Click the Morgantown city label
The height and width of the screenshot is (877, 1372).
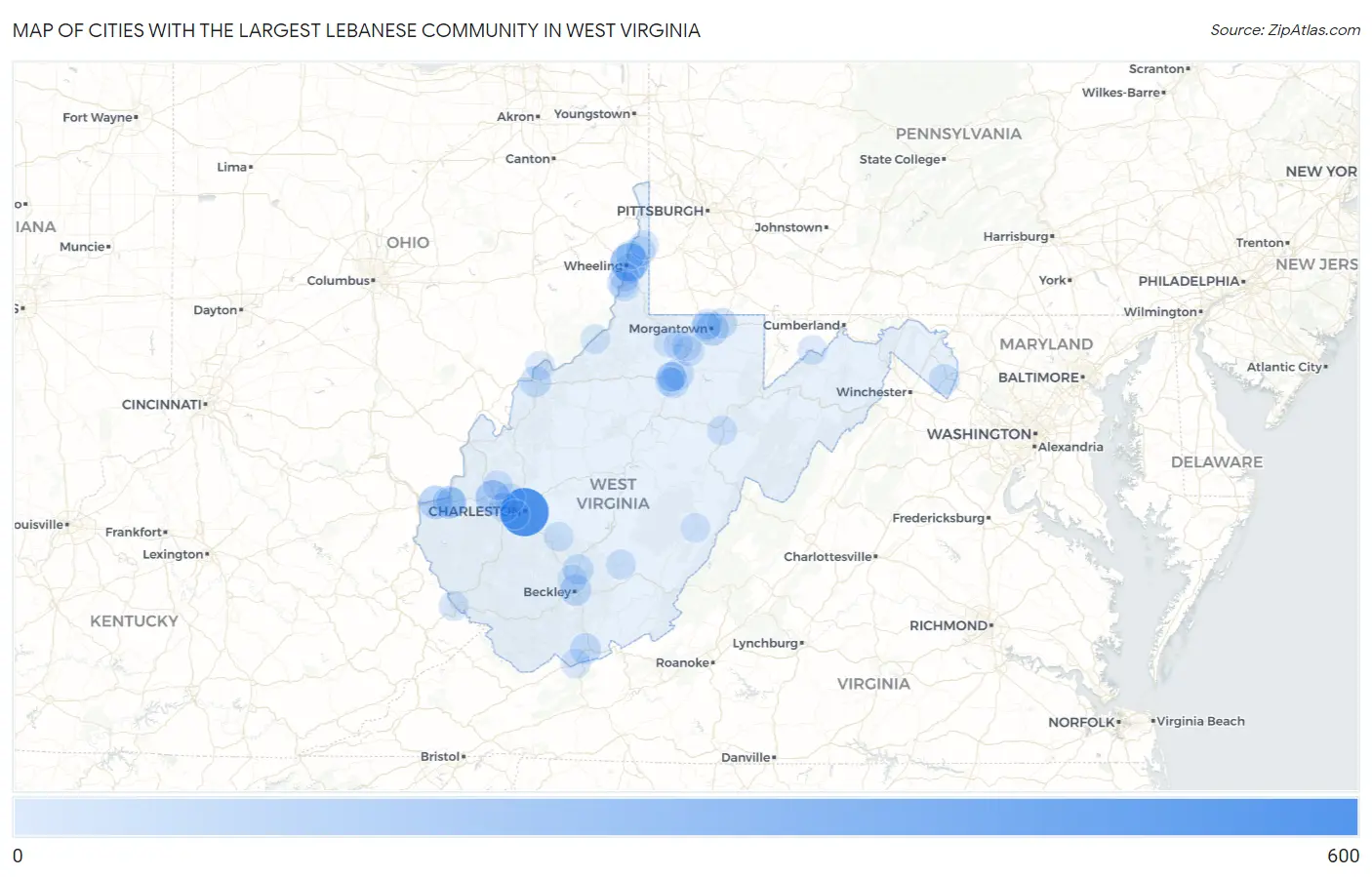[667, 329]
